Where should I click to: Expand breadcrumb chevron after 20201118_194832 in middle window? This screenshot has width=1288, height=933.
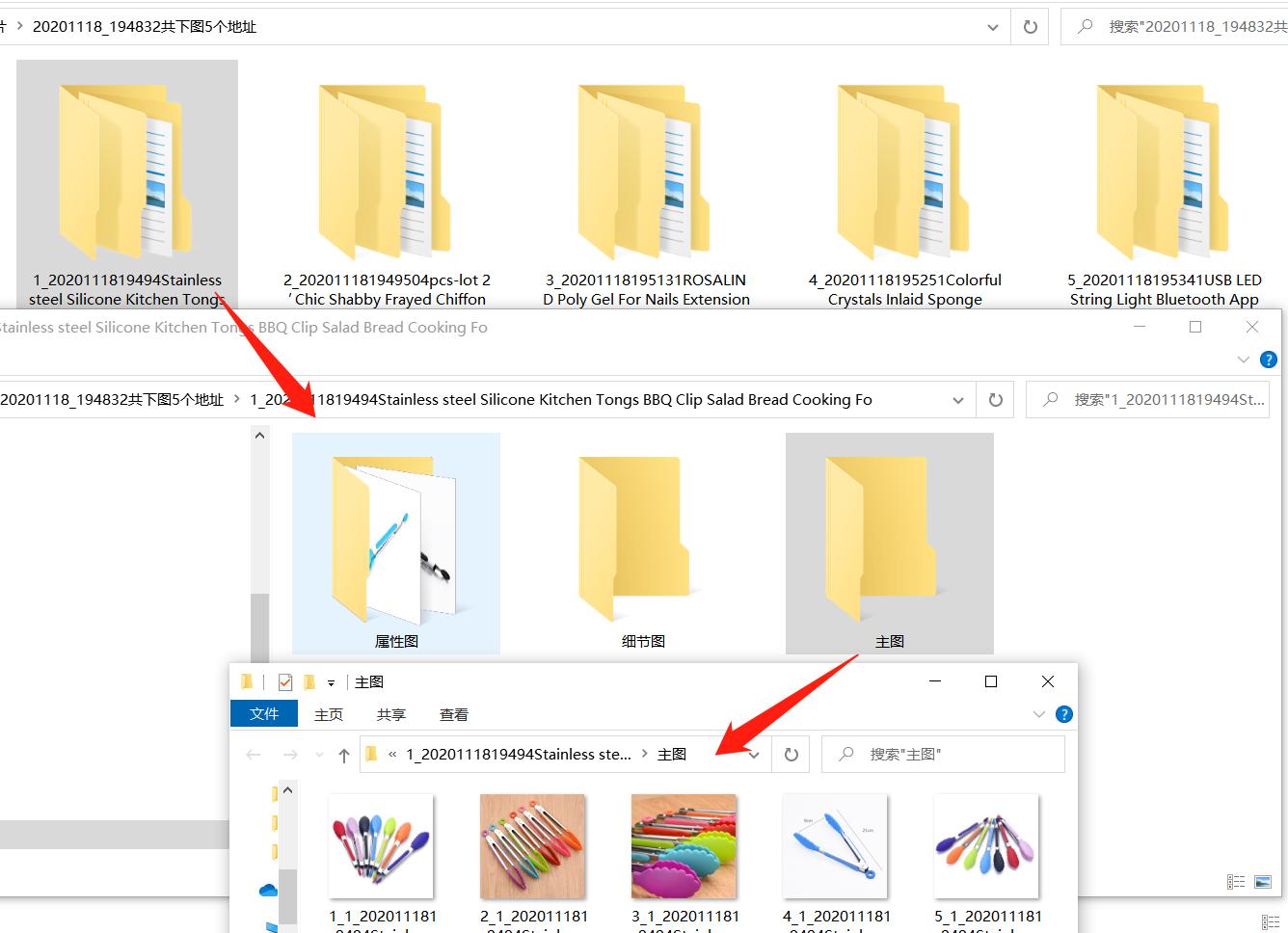click(237, 400)
